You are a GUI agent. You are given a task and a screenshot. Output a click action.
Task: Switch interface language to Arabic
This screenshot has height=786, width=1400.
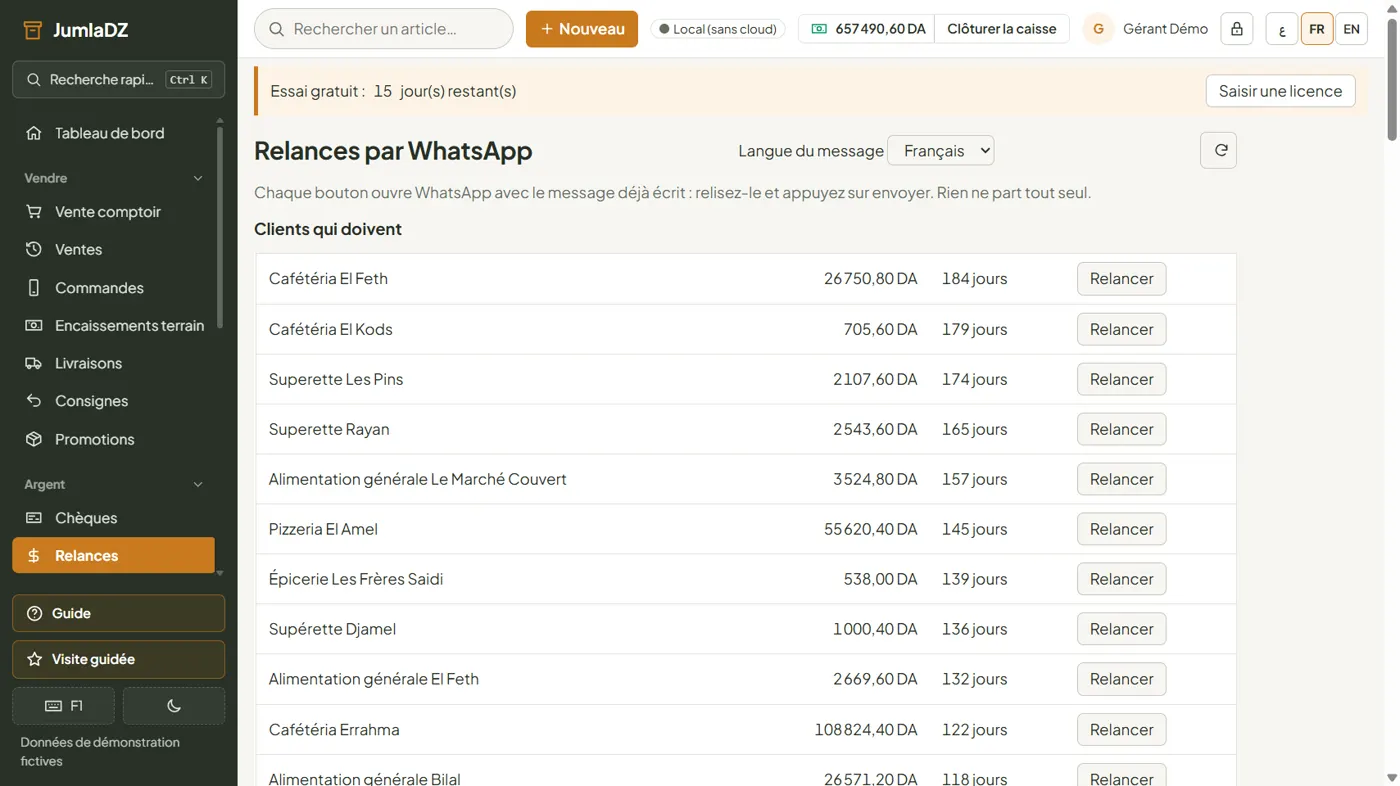tap(1282, 29)
